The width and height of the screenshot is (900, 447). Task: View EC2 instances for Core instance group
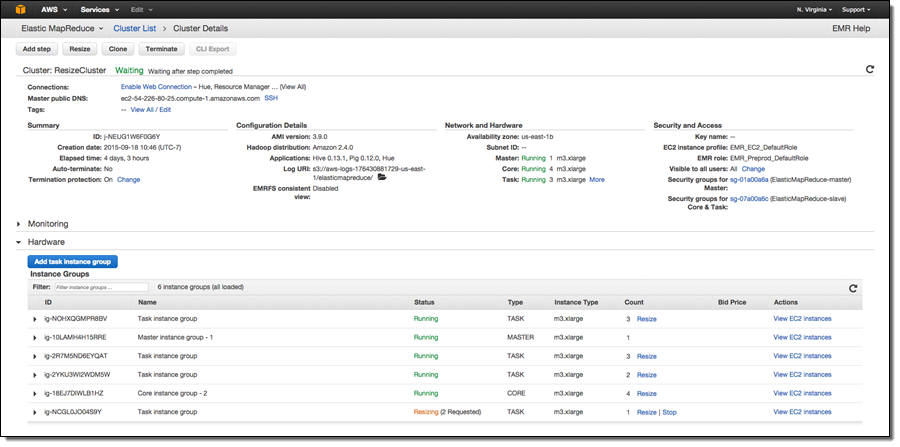(802, 393)
